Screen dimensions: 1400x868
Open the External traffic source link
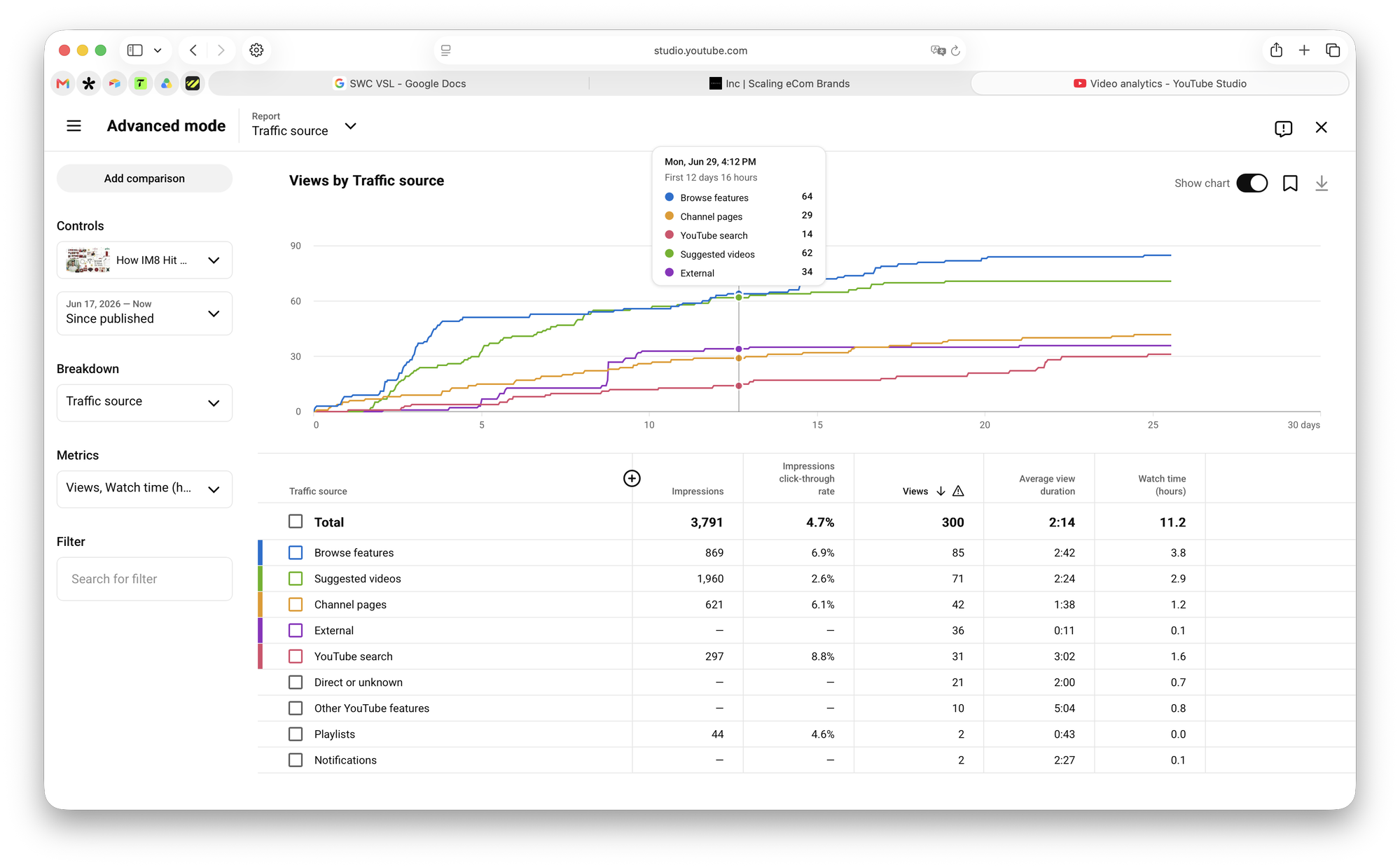334,631
